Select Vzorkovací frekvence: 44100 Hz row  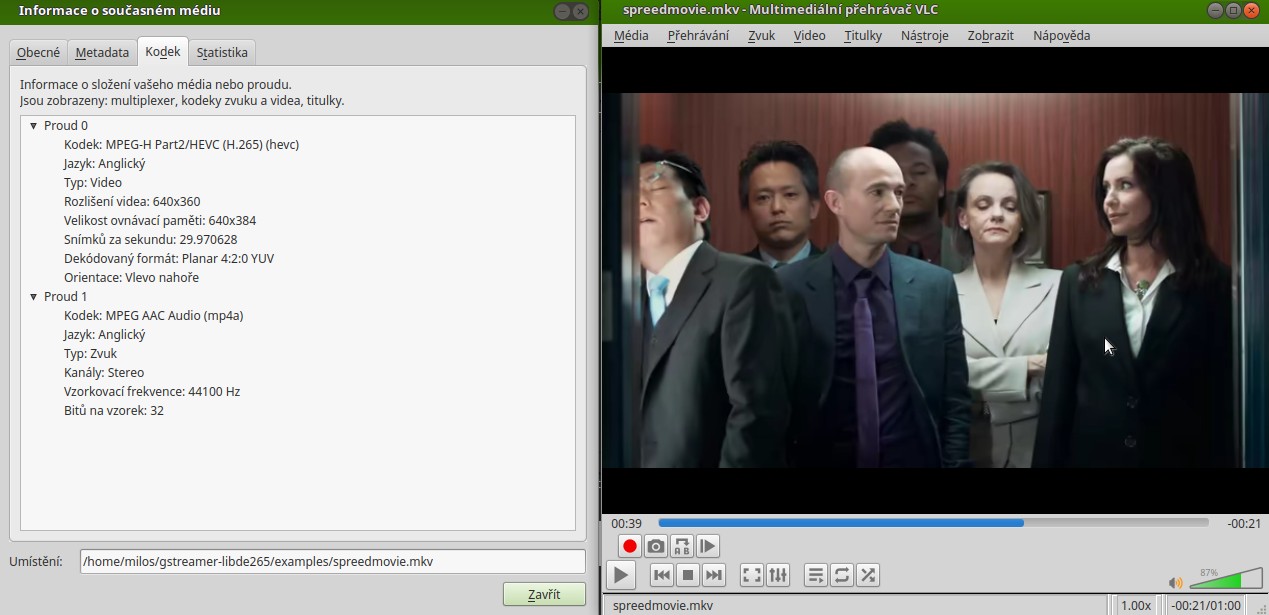152,392
